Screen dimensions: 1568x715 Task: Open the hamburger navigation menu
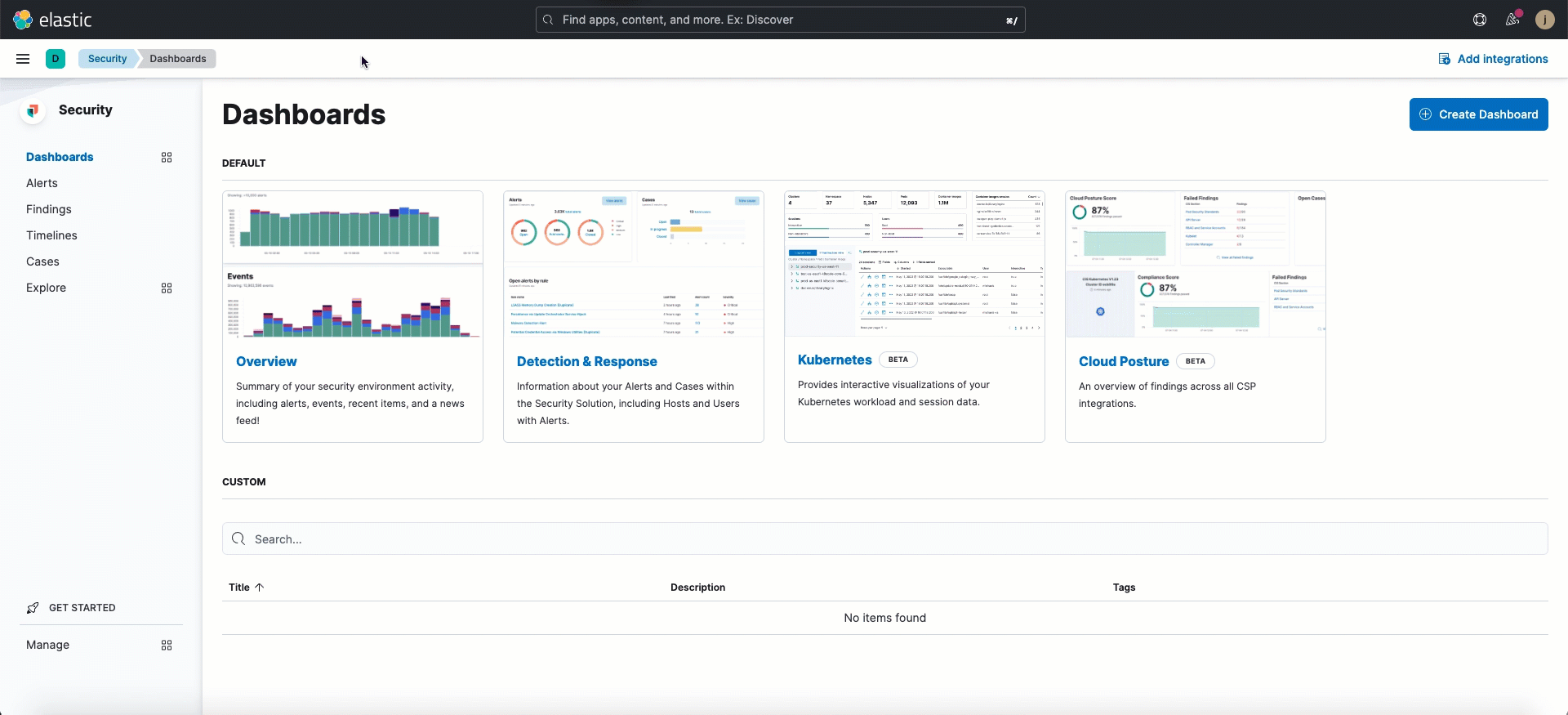pos(23,59)
